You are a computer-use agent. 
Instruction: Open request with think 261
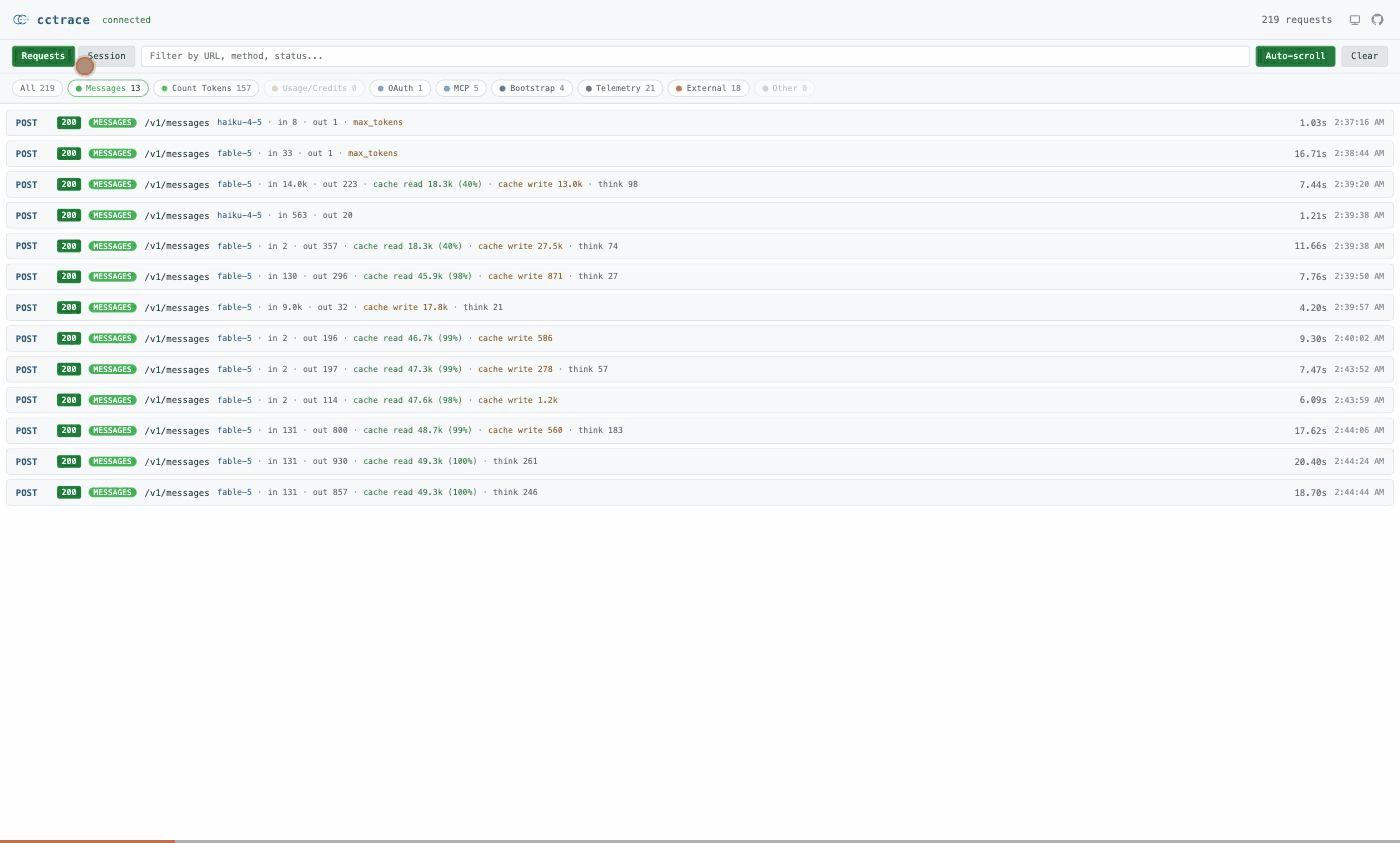coord(700,462)
